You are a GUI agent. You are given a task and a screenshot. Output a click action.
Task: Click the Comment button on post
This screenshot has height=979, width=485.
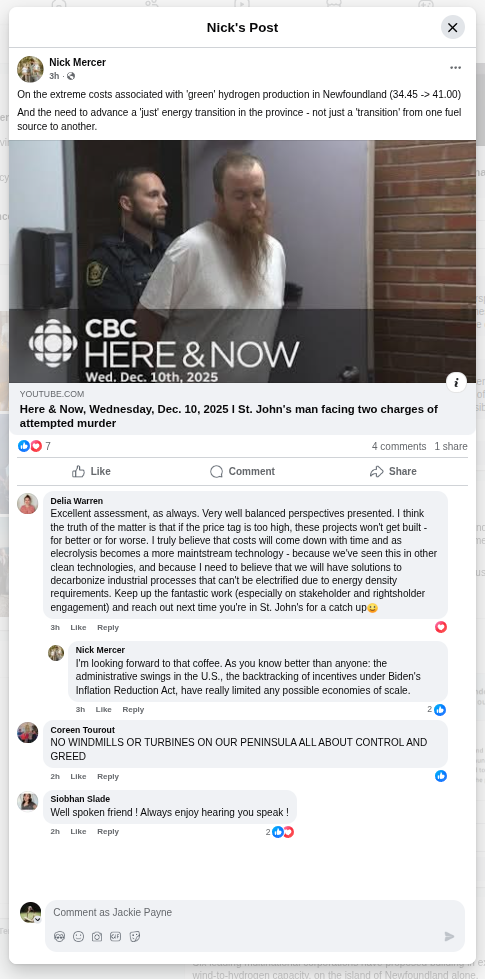coord(242,471)
